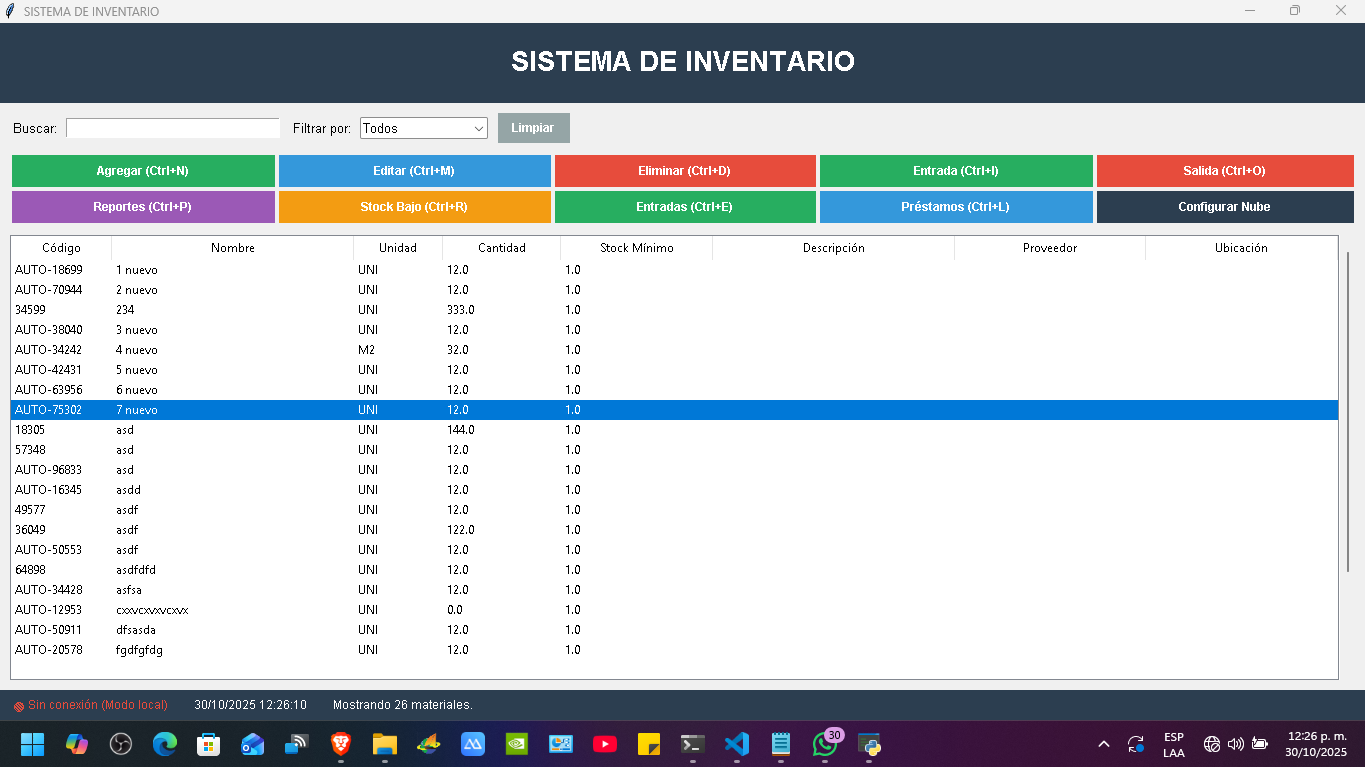Click inside the Buscar search field
This screenshot has width=1365, height=767.
click(172, 128)
